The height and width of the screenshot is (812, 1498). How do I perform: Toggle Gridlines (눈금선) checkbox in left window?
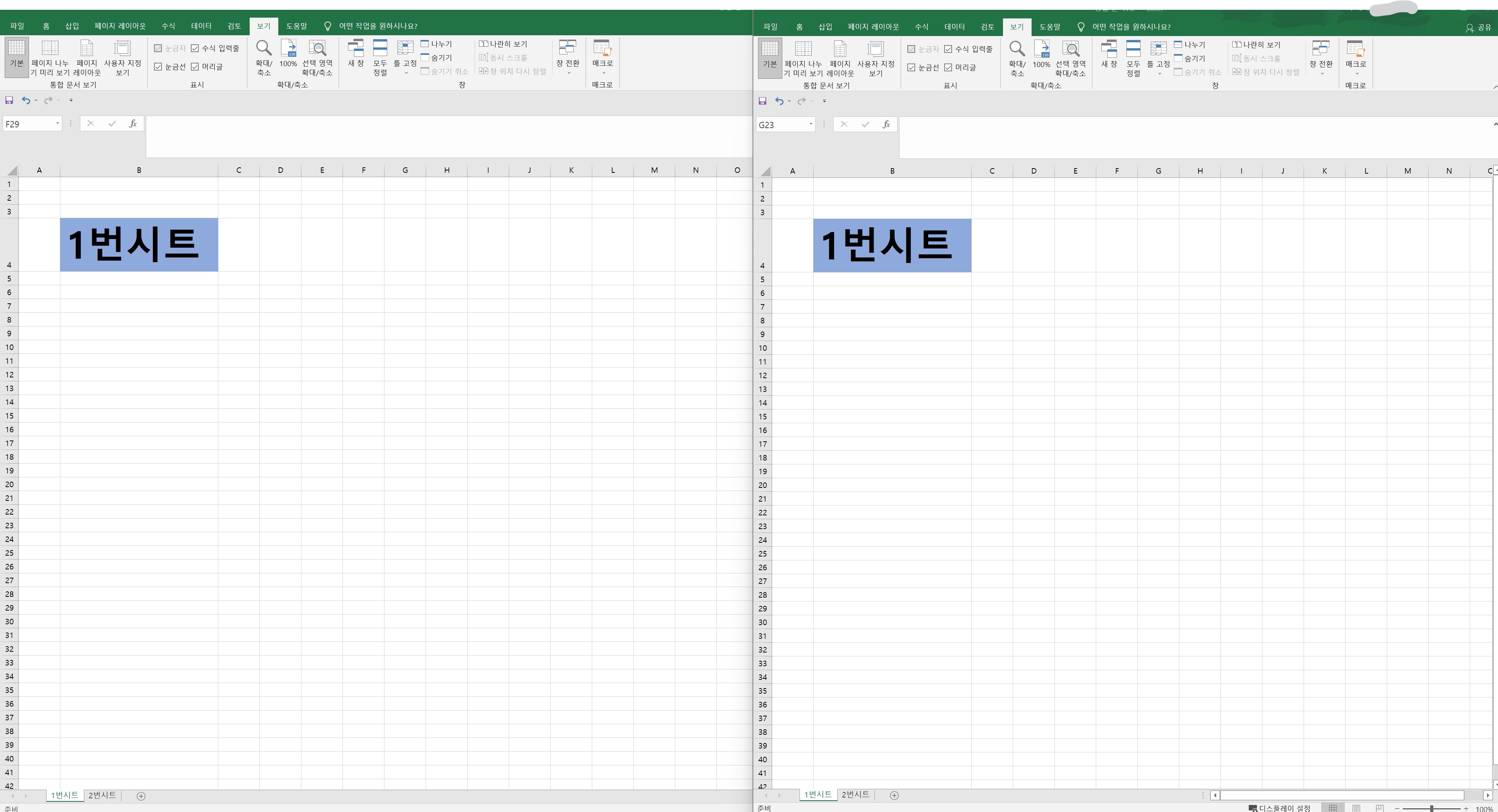pos(158,67)
